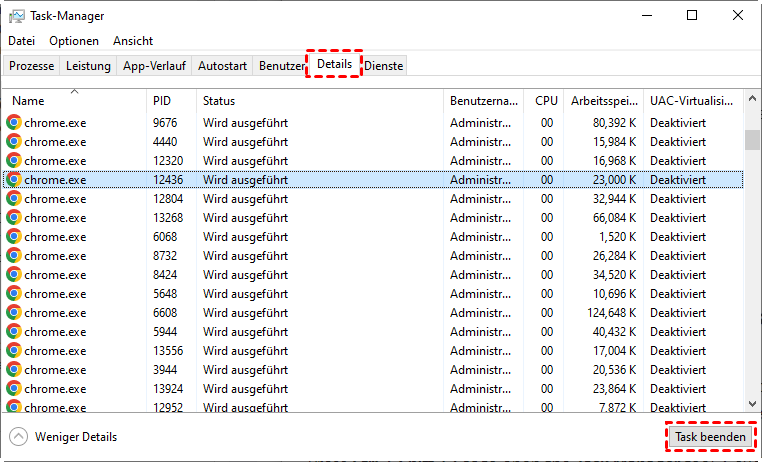Select memory value 23,864 K
This screenshot has width=762, height=462.
tap(614, 388)
